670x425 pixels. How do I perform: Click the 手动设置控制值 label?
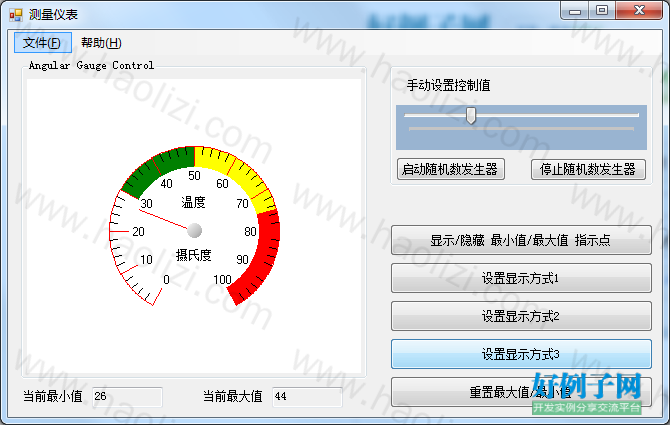point(448,85)
